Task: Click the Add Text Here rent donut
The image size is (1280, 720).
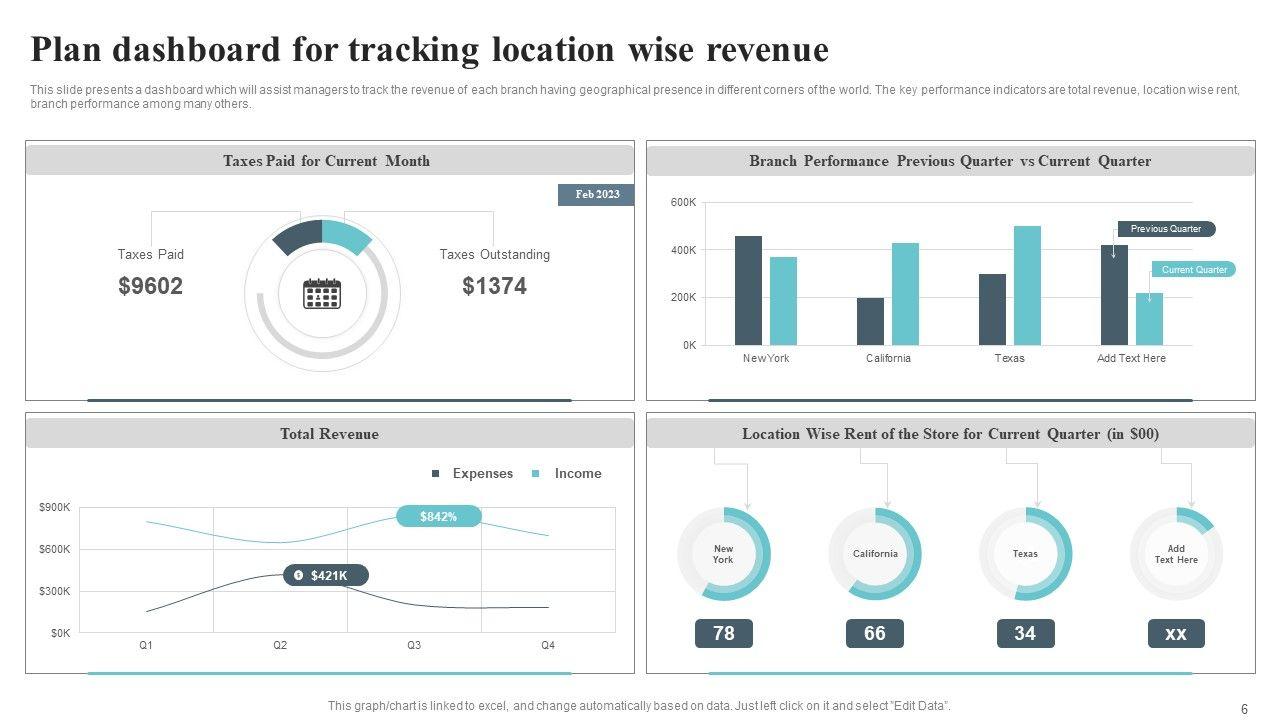Action: coord(1176,554)
